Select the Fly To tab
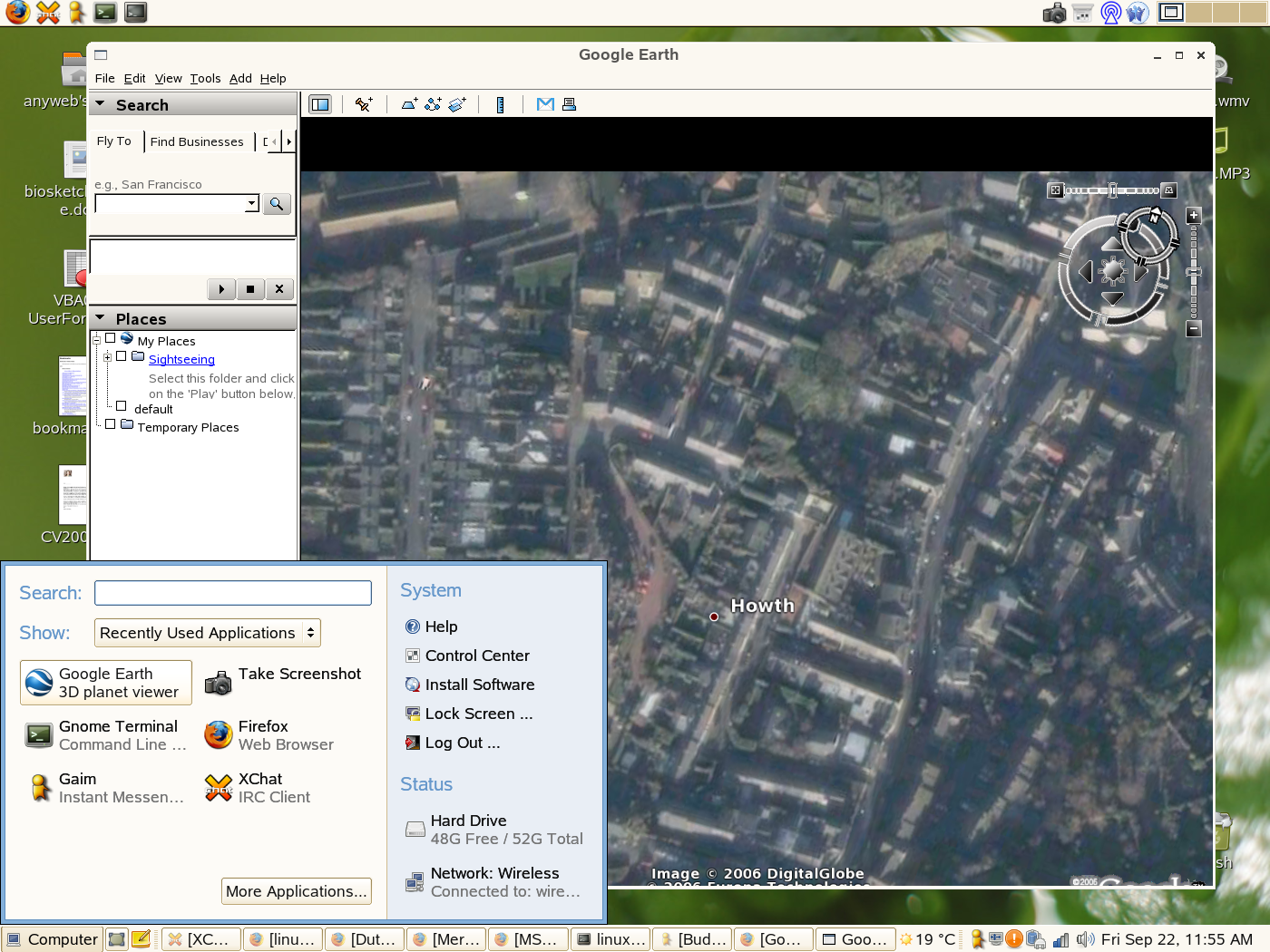 (114, 141)
